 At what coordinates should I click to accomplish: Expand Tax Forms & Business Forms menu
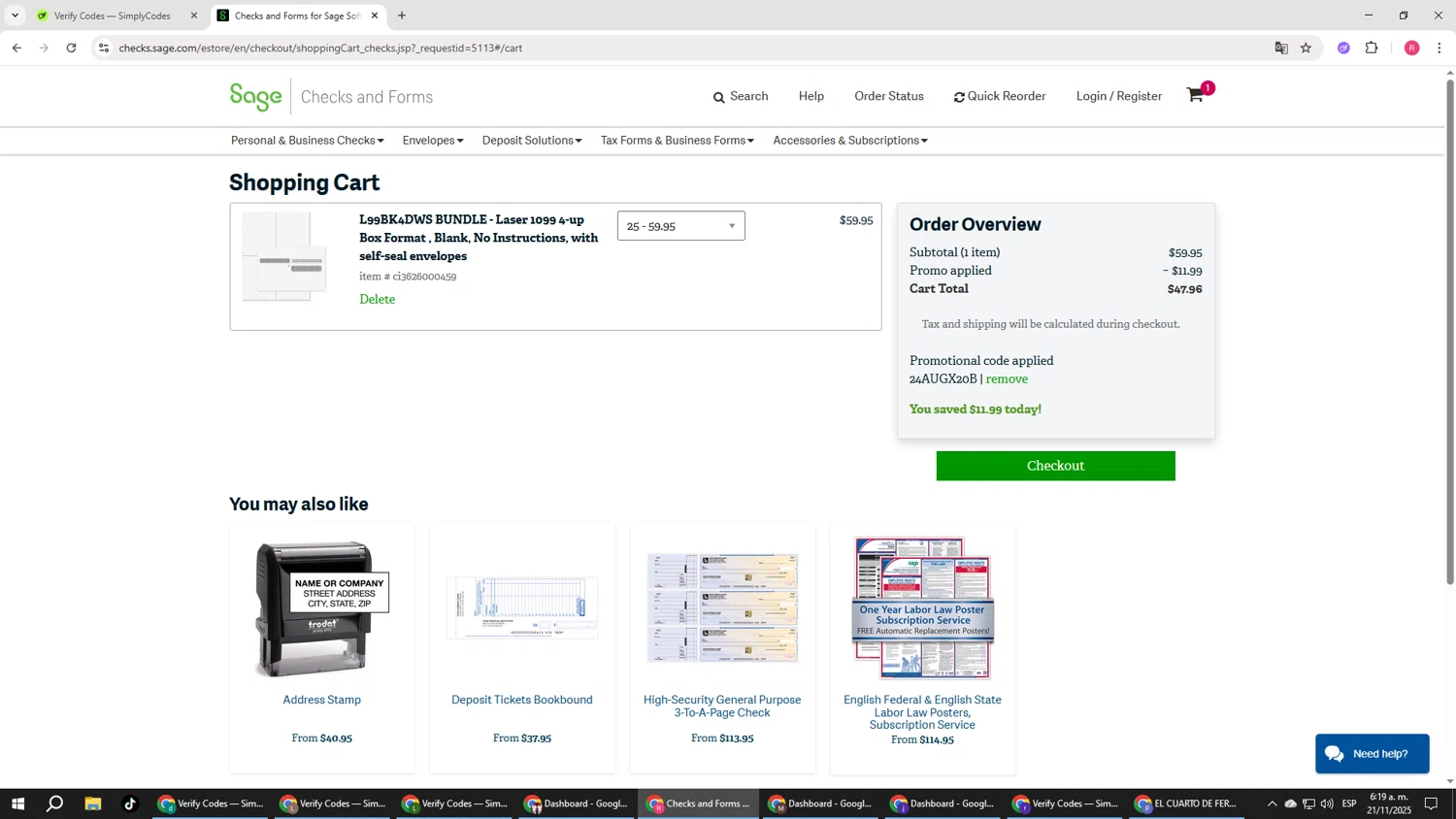(x=677, y=141)
